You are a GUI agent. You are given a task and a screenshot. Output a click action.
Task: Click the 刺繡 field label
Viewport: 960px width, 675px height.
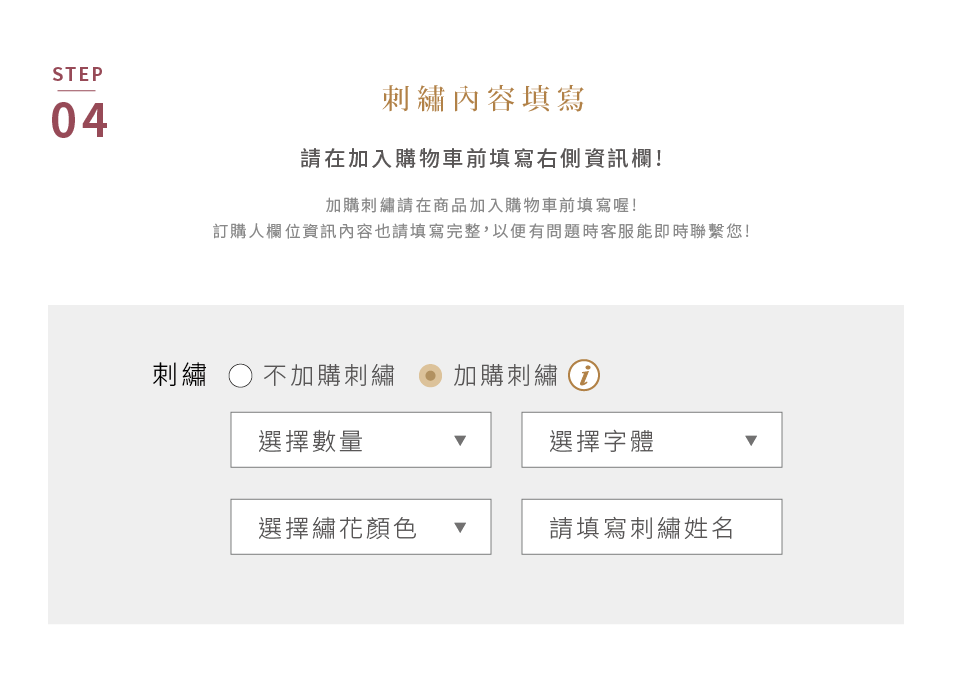[179, 375]
